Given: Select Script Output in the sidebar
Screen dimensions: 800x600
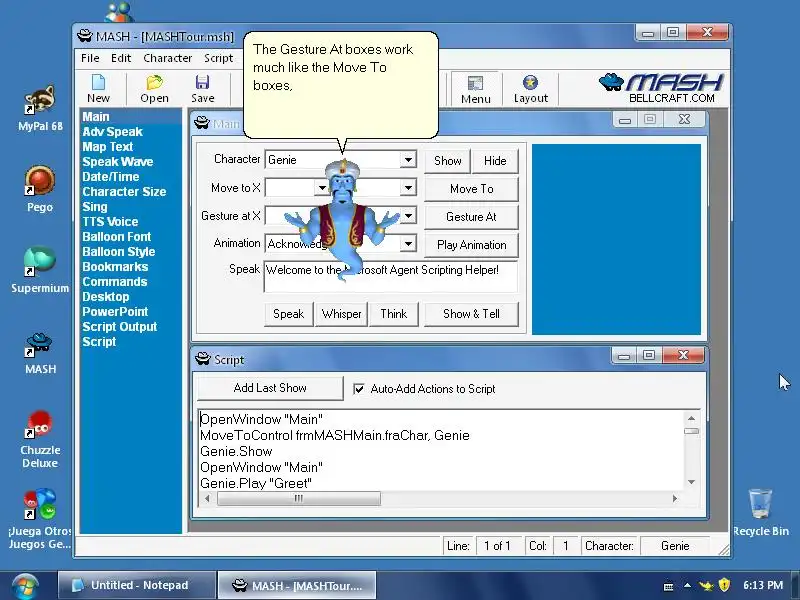Looking at the screenshot, I should pyautogui.click(x=119, y=327).
